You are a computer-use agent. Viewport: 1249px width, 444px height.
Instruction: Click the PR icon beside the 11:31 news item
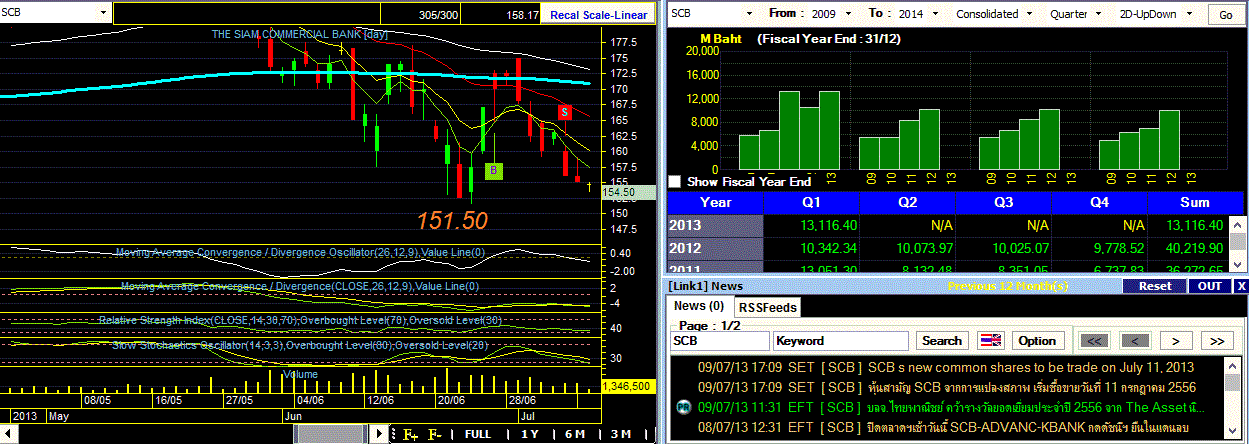point(682,407)
